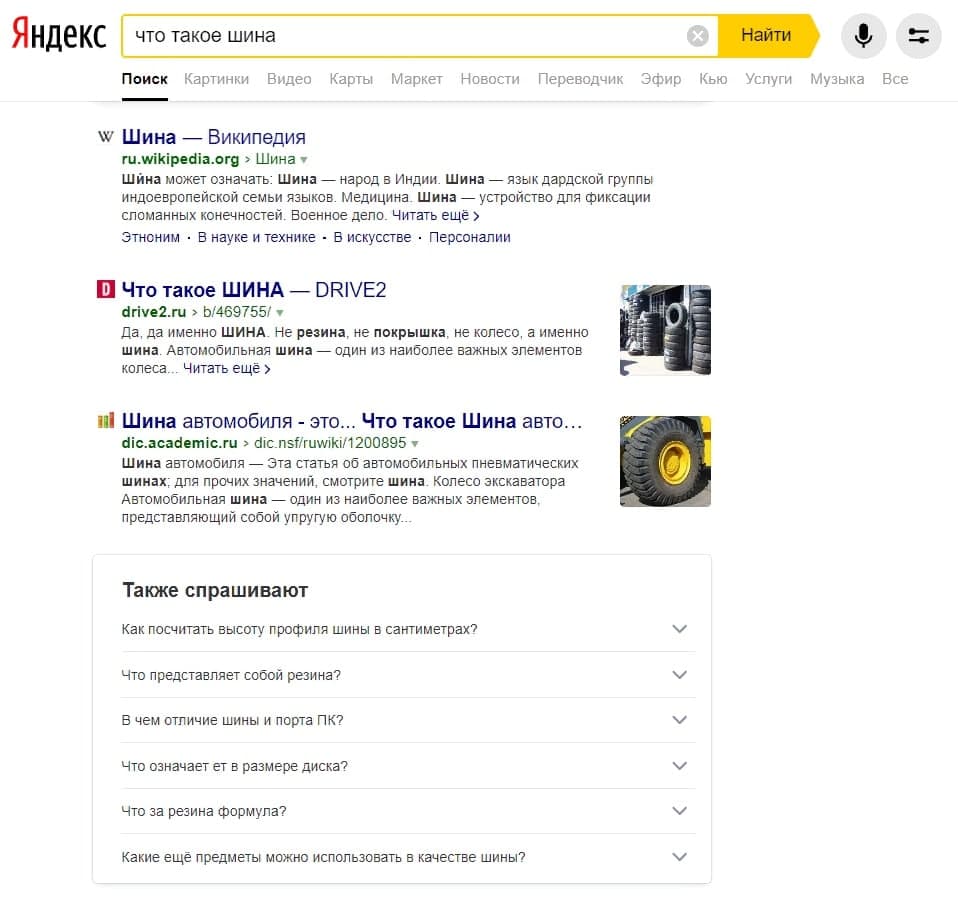
Task: Click the Яндекс logo
Action: click(59, 35)
